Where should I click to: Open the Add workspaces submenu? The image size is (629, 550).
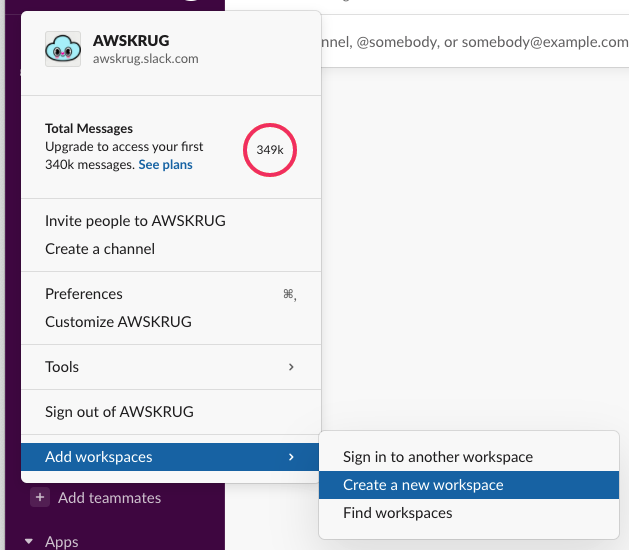pos(171,457)
